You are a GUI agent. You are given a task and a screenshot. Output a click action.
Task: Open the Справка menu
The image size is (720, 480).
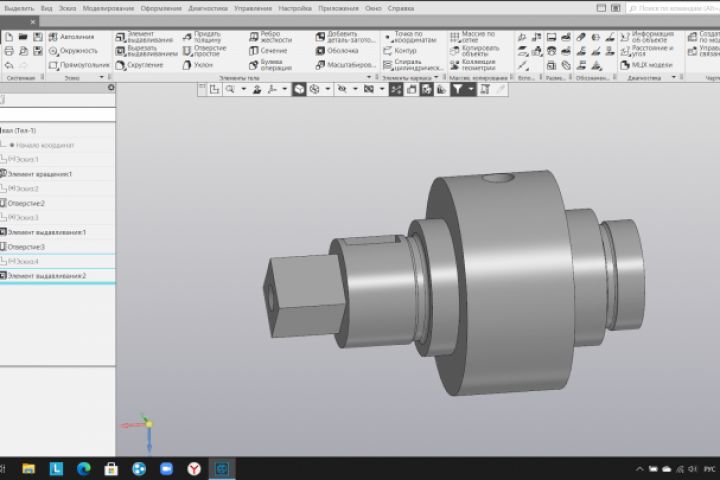(401, 8)
